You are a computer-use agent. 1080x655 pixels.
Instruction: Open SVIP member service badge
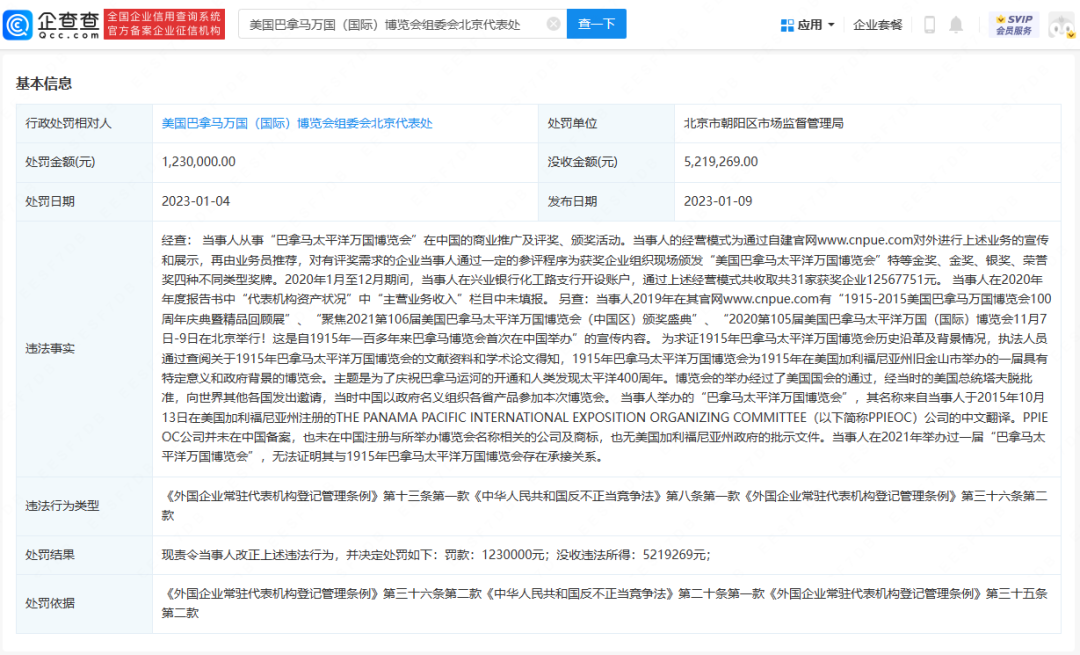(x=1014, y=25)
